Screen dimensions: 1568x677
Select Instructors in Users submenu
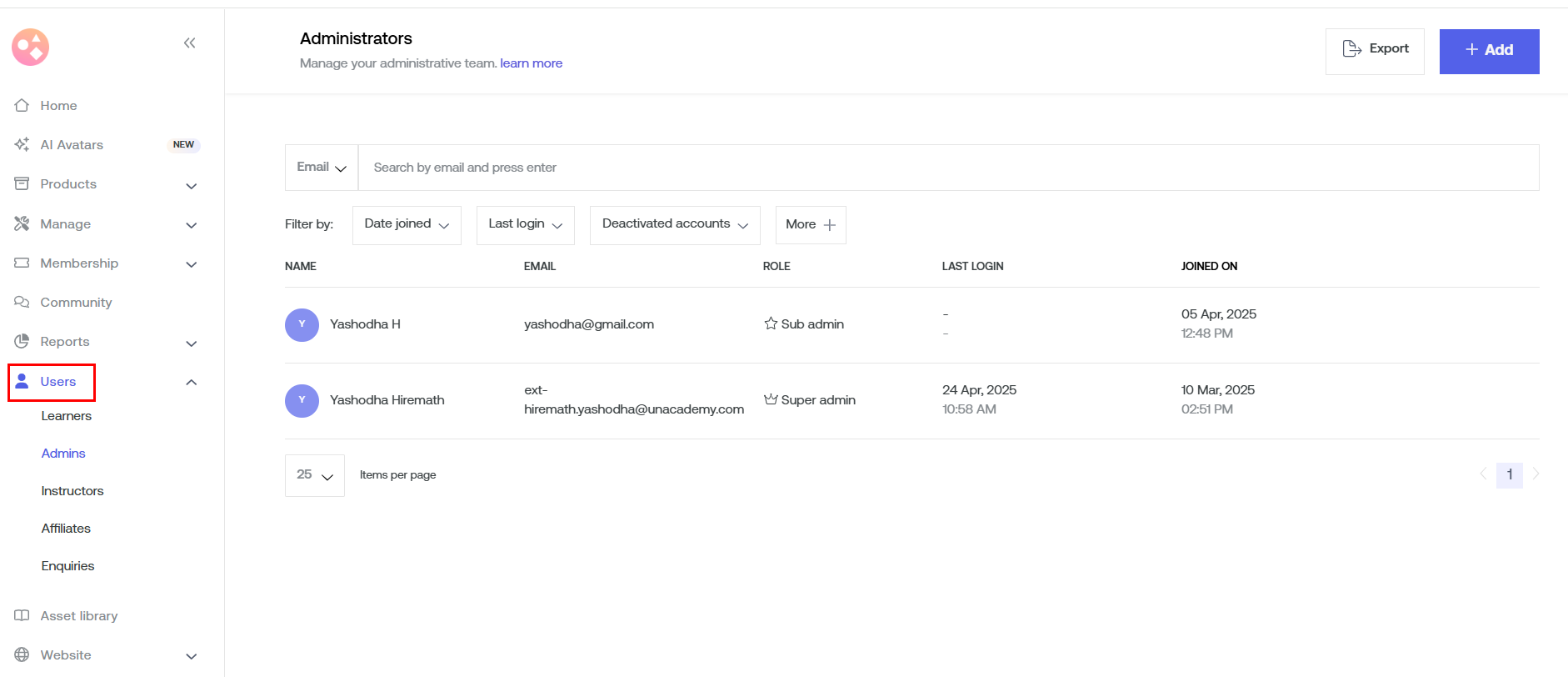point(72,491)
